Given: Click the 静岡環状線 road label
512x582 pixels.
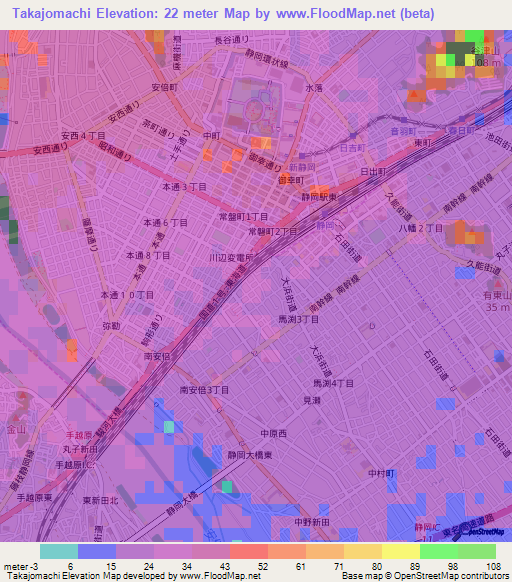Looking at the screenshot, I should pos(267,58).
